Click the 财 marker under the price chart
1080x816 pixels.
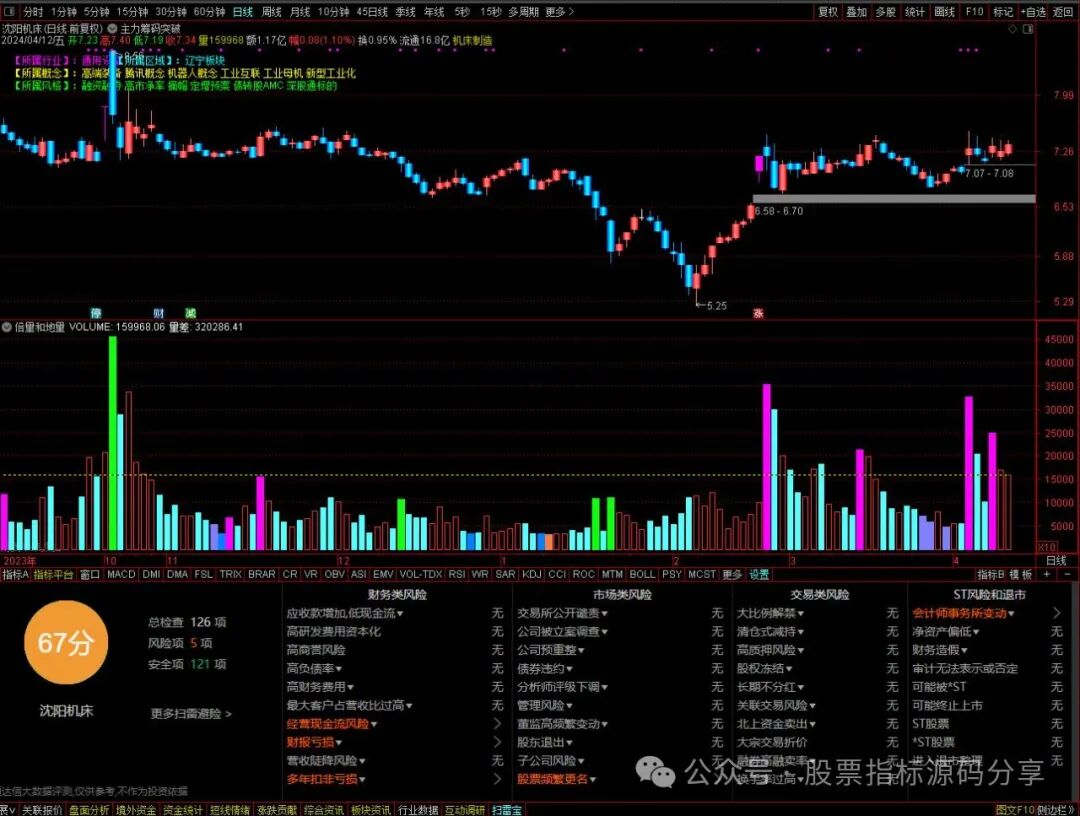(158, 313)
